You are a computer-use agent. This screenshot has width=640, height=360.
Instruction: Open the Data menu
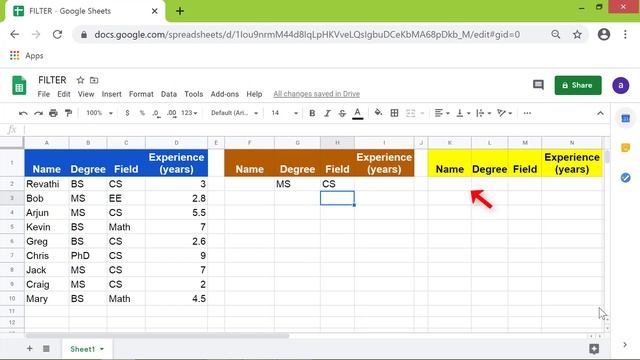pyautogui.click(x=169, y=94)
